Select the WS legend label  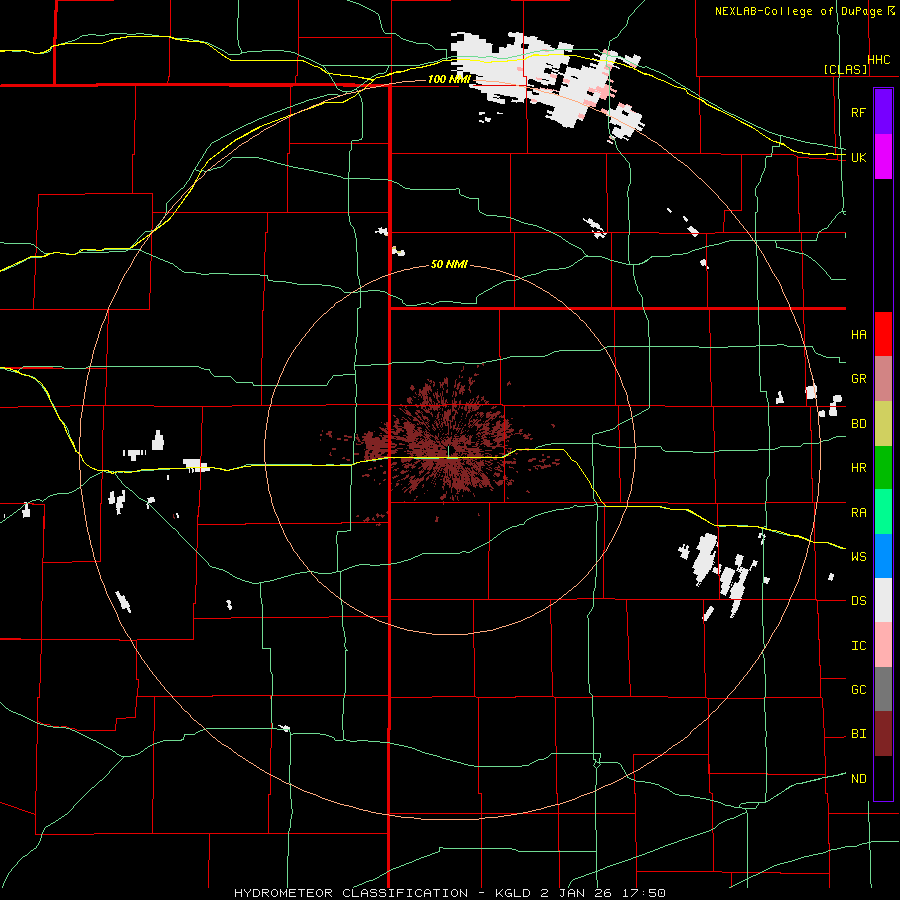858,557
